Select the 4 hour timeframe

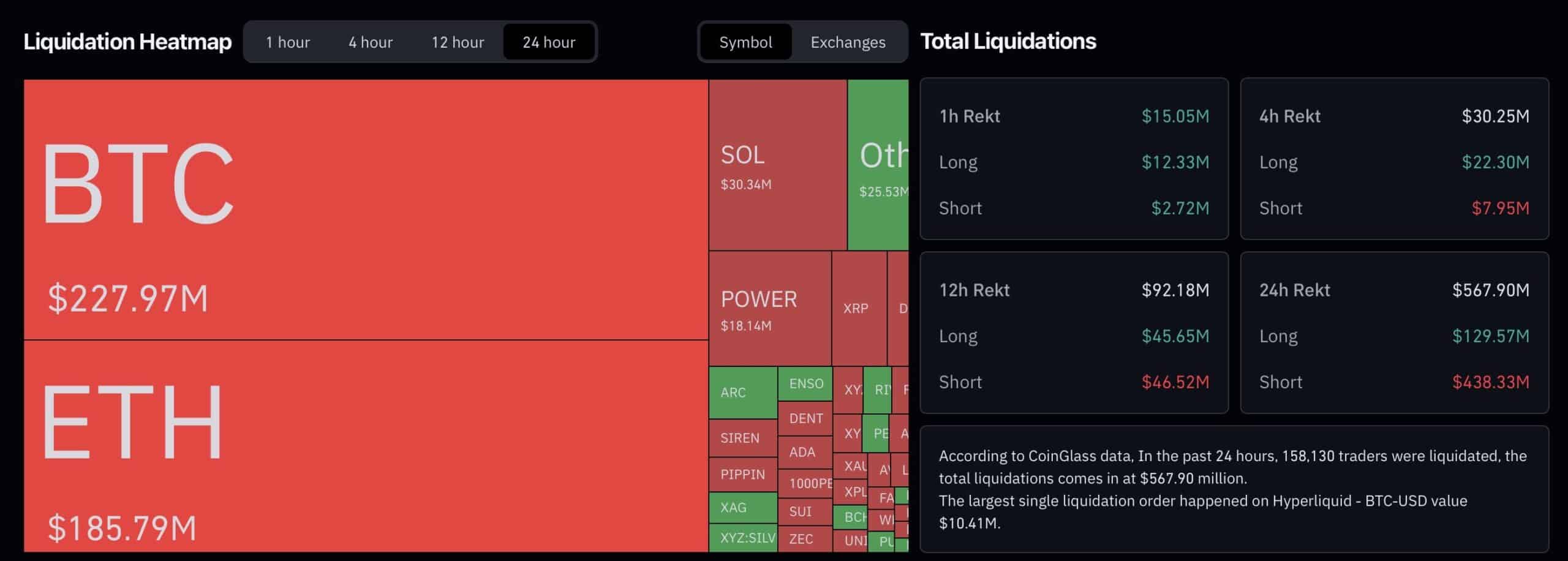(x=371, y=42)
